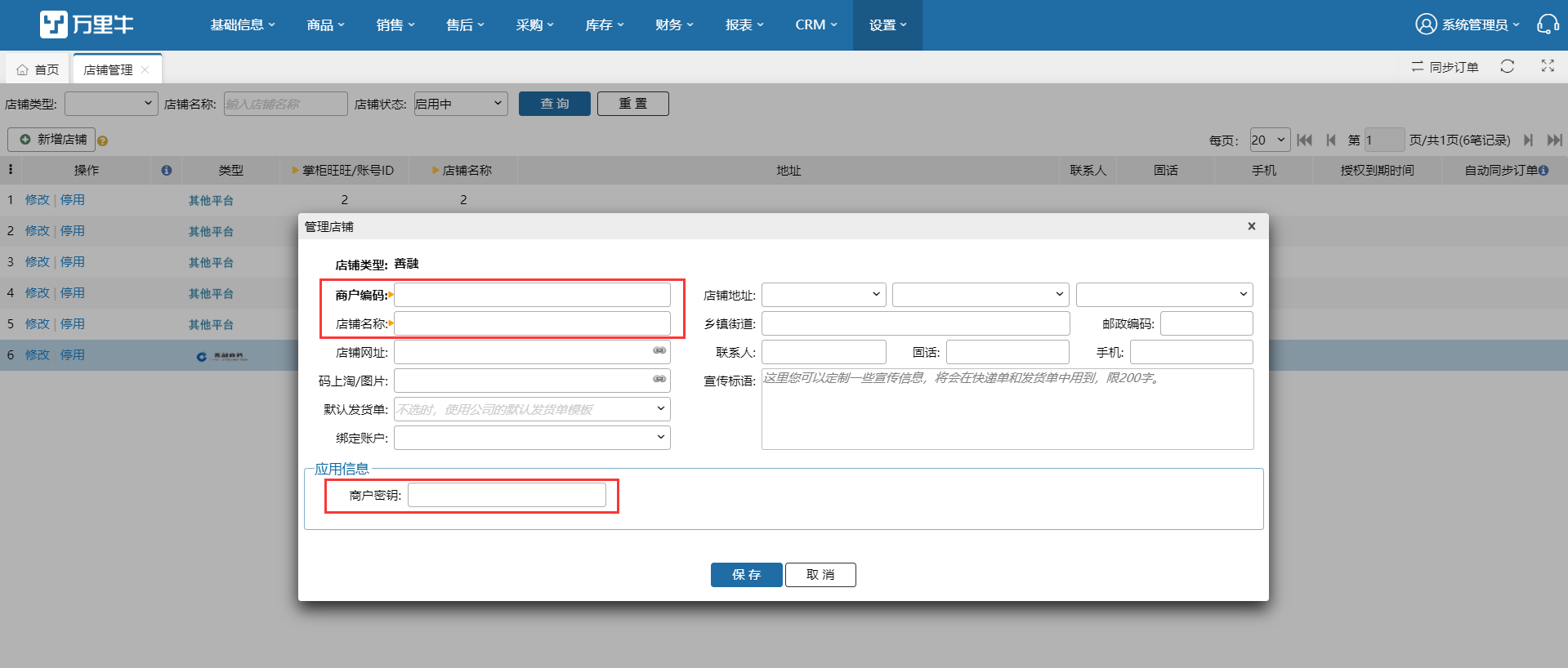
Task: Click 修改 link in row 6
Action: (x=38, y=354)
